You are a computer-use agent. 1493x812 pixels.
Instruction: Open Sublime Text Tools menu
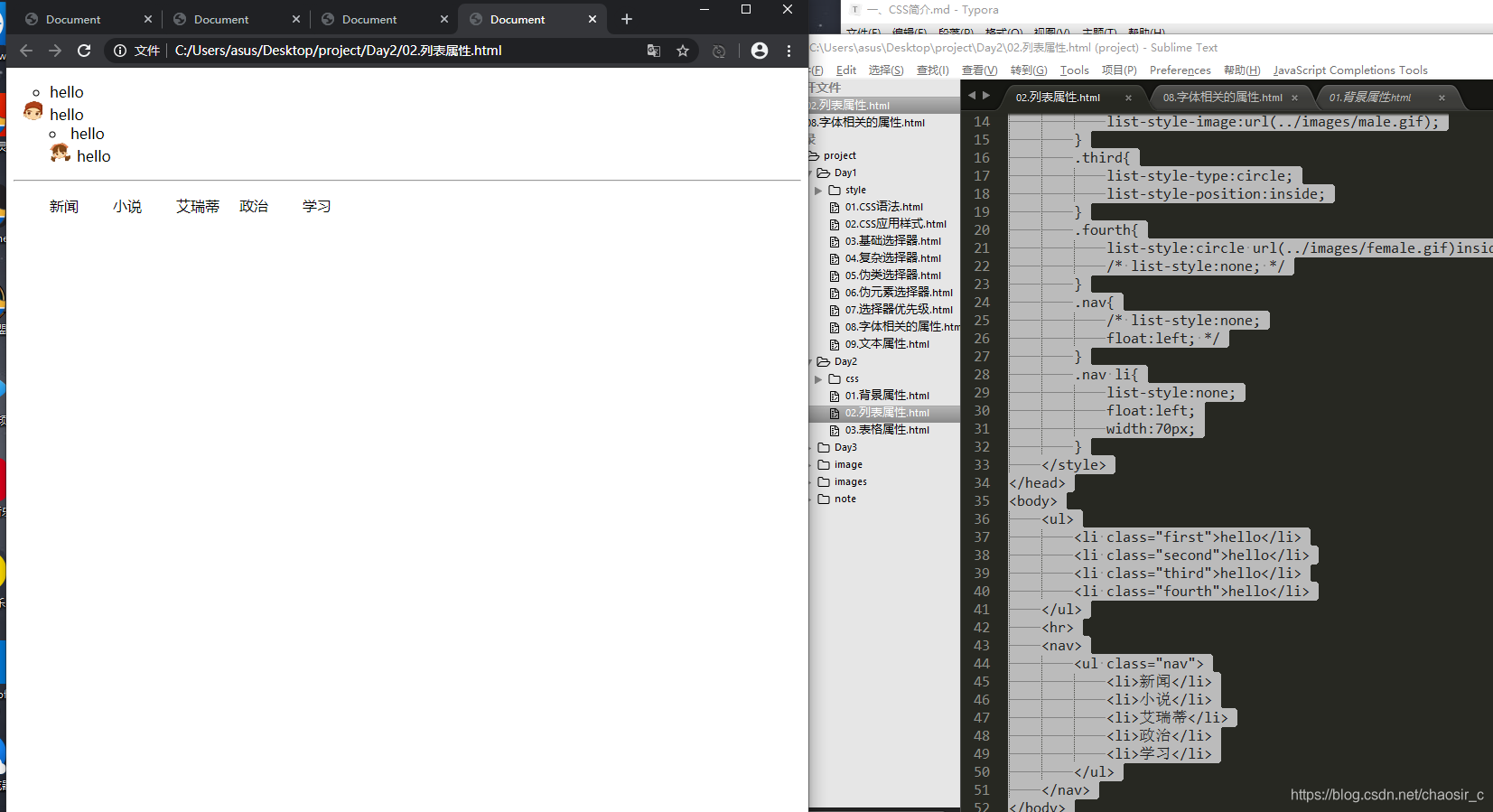[x=1075, y=70]
